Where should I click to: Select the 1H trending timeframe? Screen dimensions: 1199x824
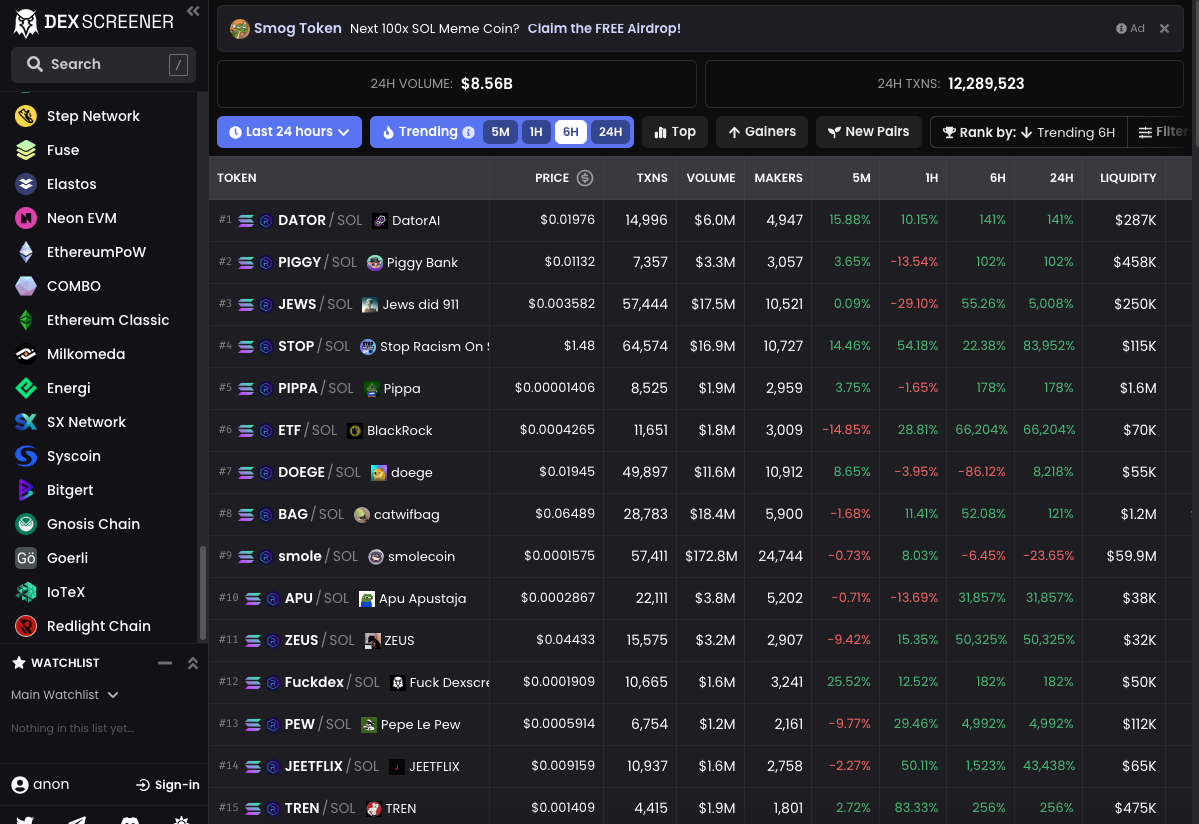coord(536,132)
